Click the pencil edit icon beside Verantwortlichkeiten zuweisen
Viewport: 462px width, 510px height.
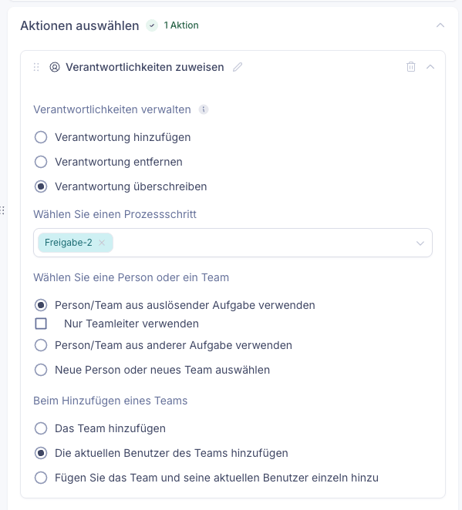click(237, 67)
